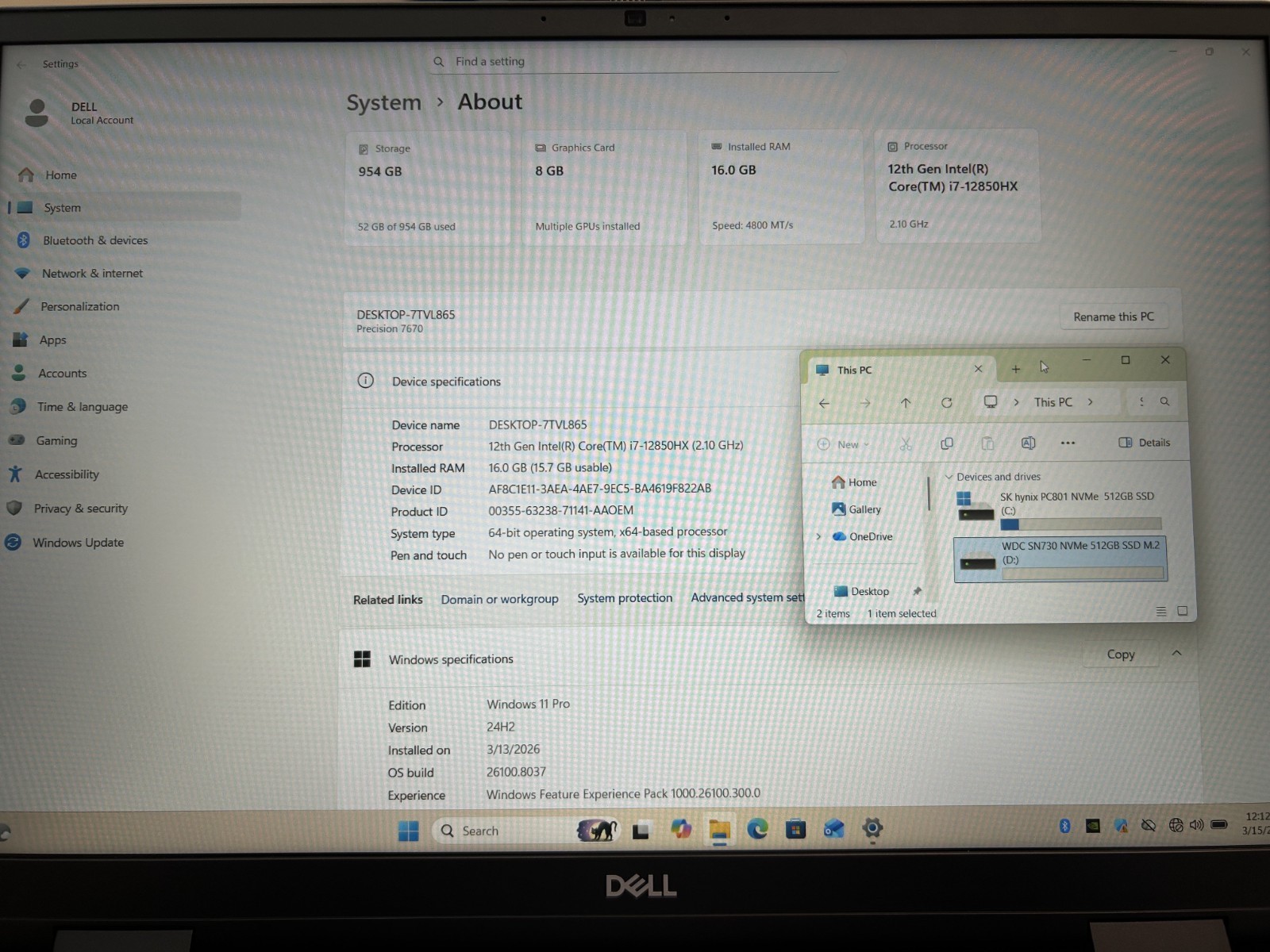Click the Graphics Card 8 GB info card
The width and height of the screenshot is (1270, 952).
(x=605, y=187)
